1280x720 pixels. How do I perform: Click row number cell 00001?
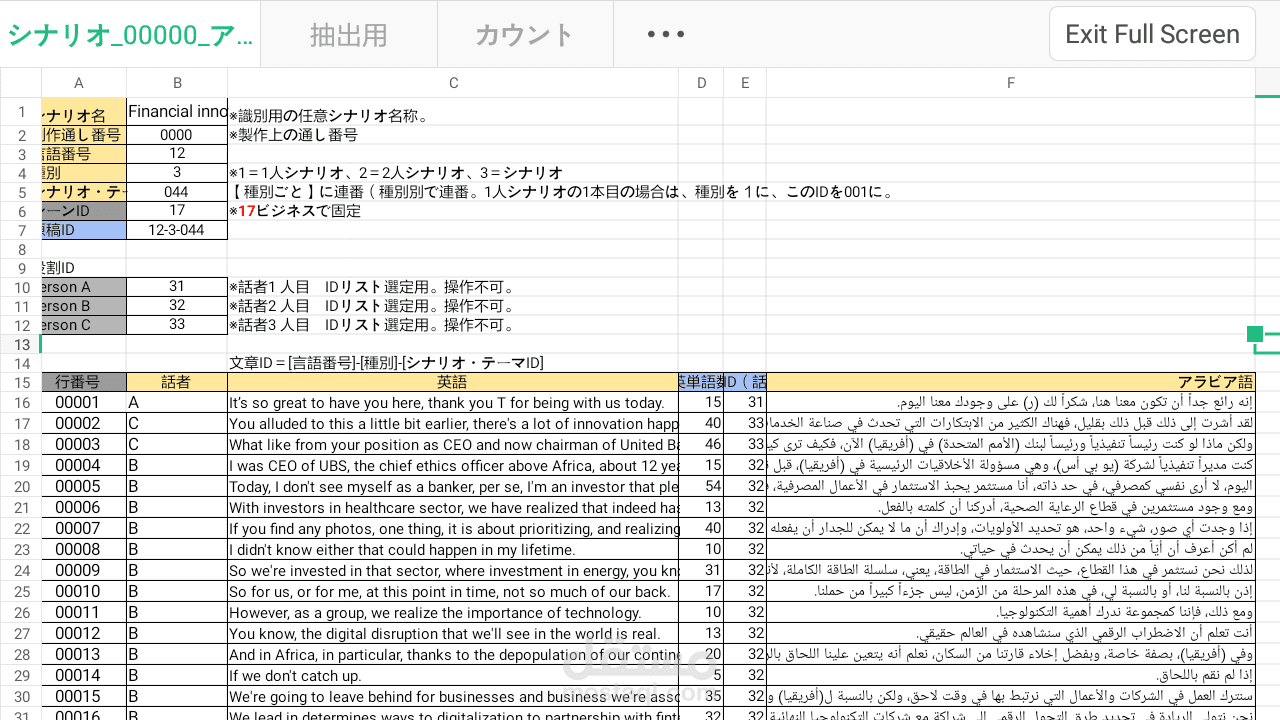click(x=84, y=403)
